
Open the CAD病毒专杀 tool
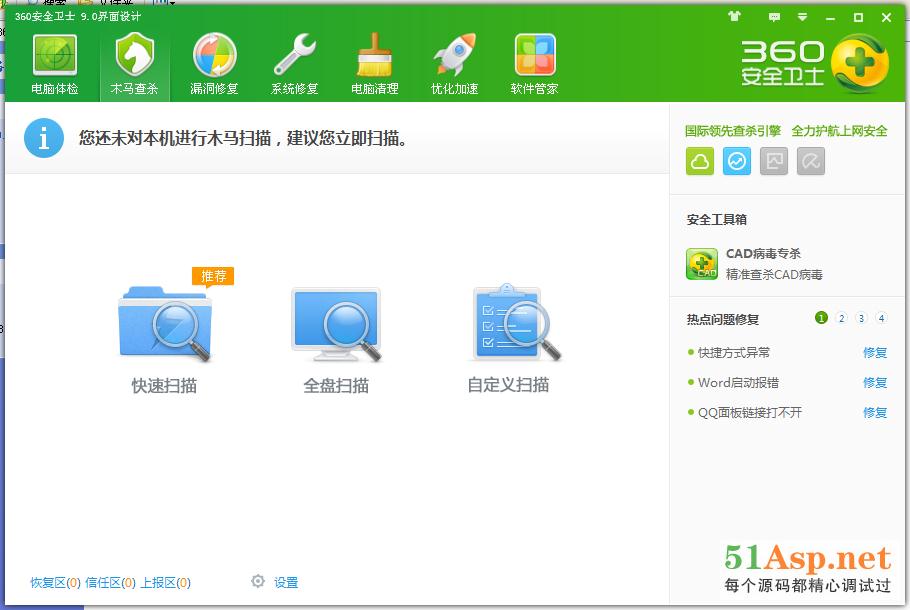pyautogui.click(x=754, y=264)
